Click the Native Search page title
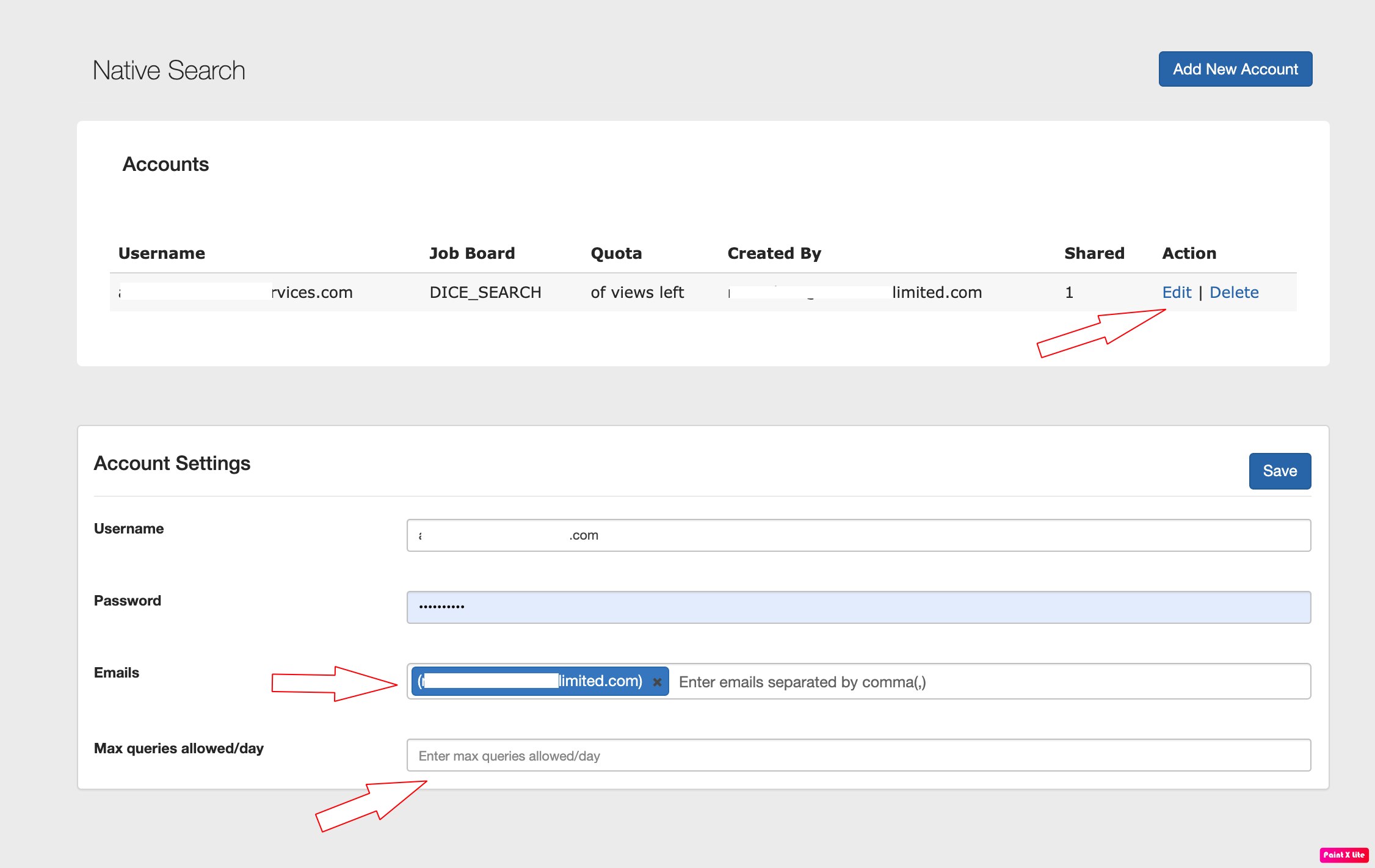The width and height of the screenshot is (1375, 868). tap(169, 71)
